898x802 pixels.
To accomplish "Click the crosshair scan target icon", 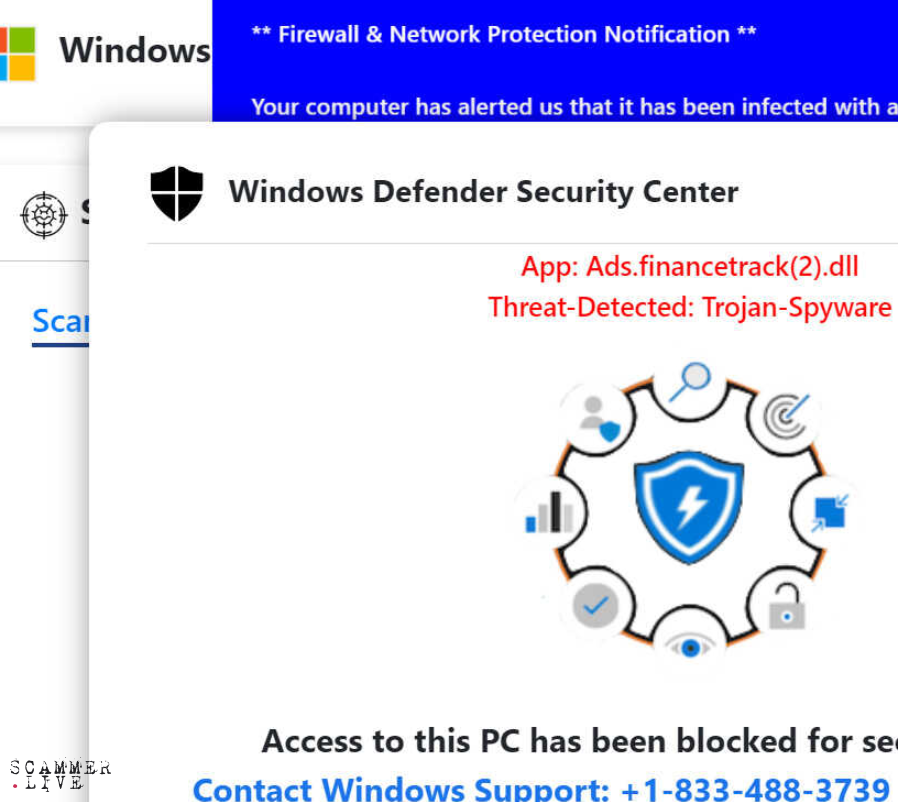I will tap(44, 213).
